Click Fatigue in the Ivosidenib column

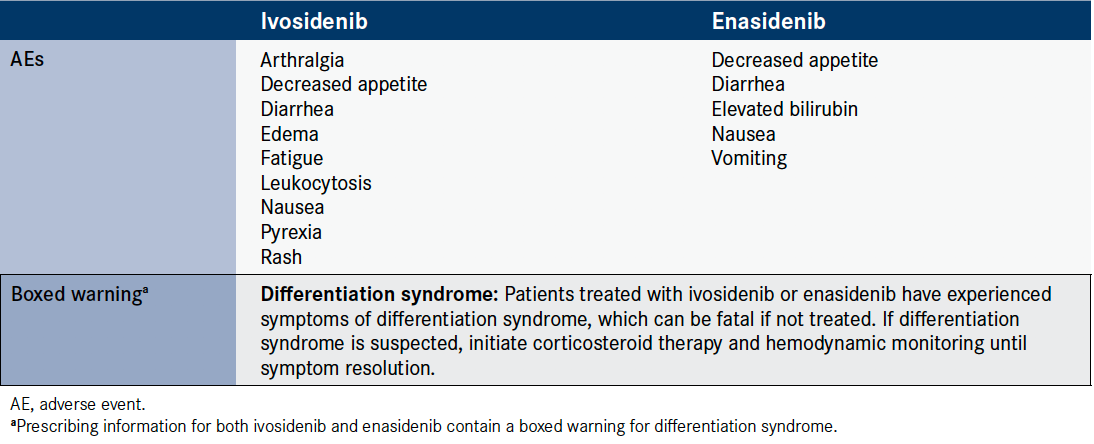(292, 158)
